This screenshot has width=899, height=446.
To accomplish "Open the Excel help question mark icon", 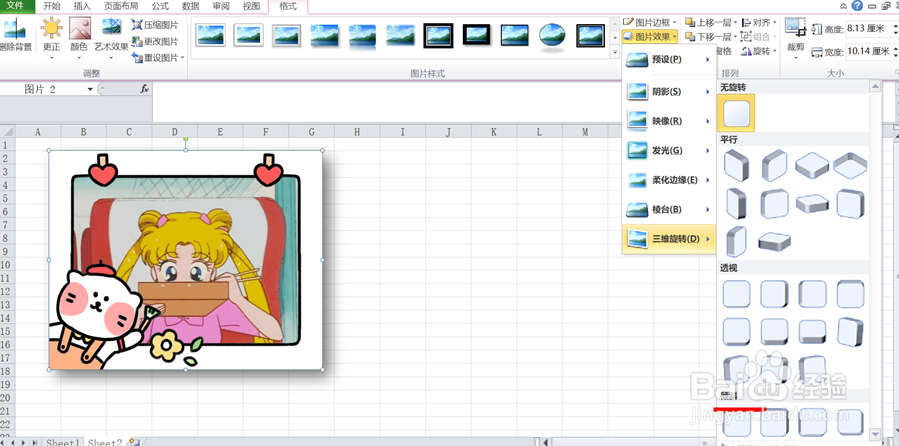I will (858, 6).
